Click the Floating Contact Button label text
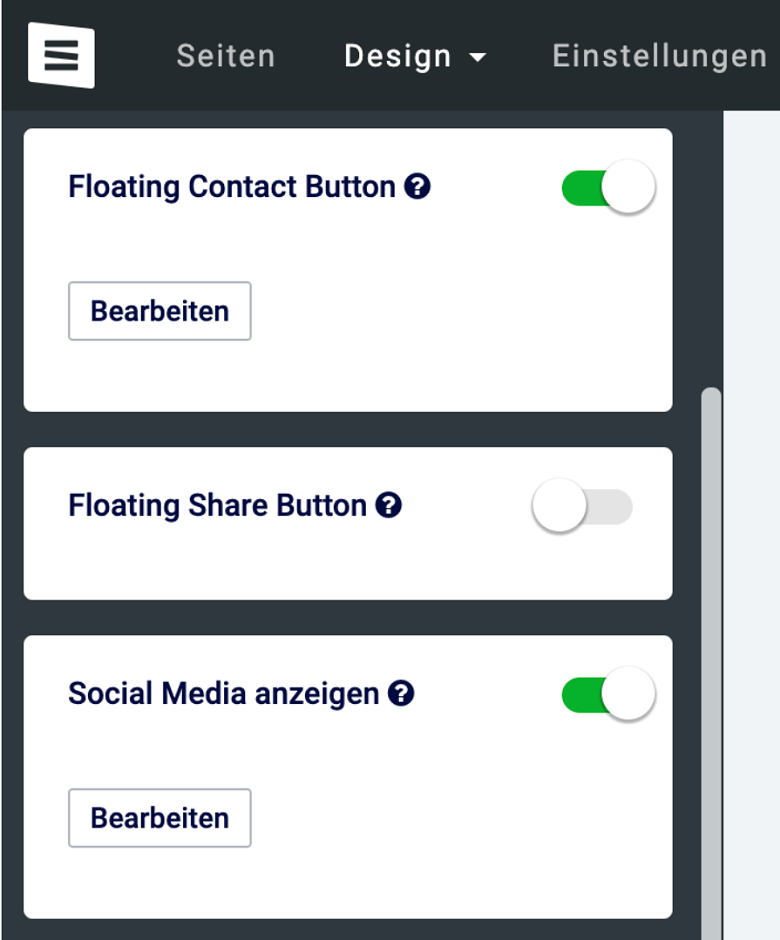Image resolution: width=780 pixels, height=940 pixels. [232, 186]
